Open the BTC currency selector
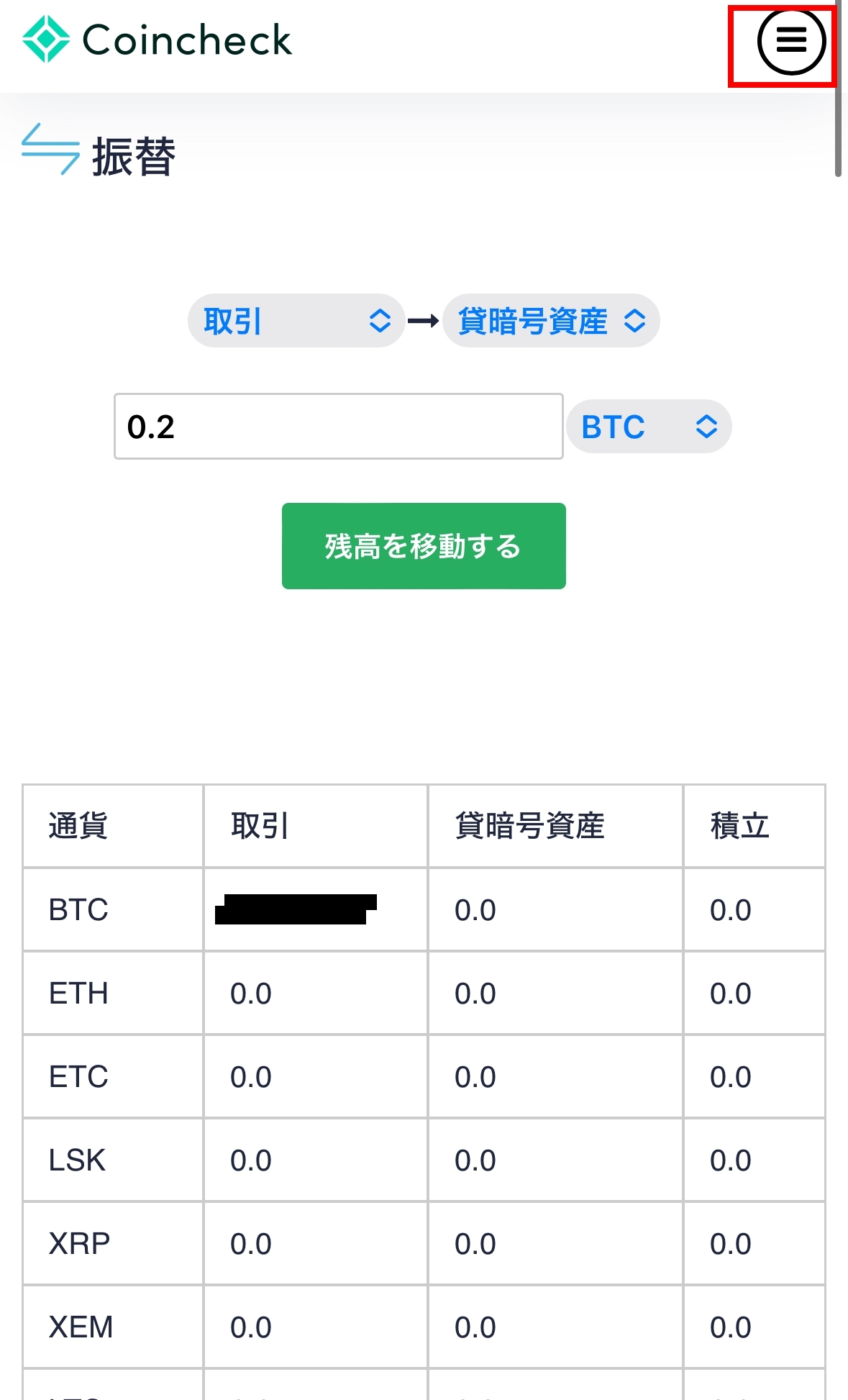The height and width of the screenshot is (1400, 848). pos(648,427)
